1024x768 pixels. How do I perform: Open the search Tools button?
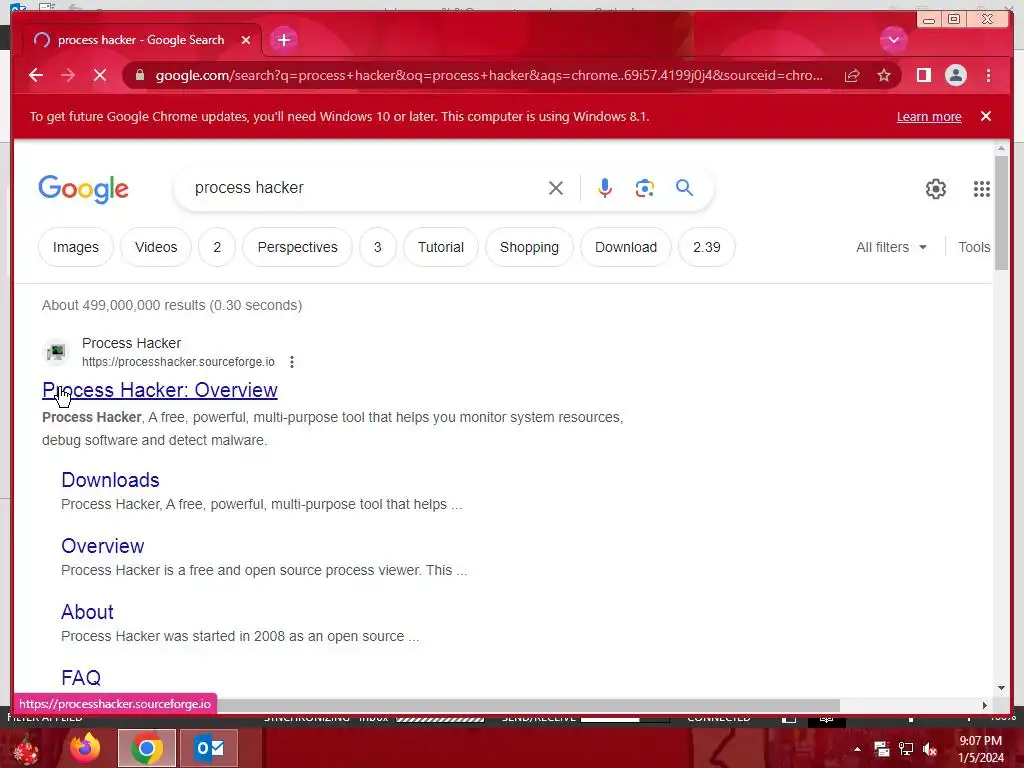pos(974,248)
